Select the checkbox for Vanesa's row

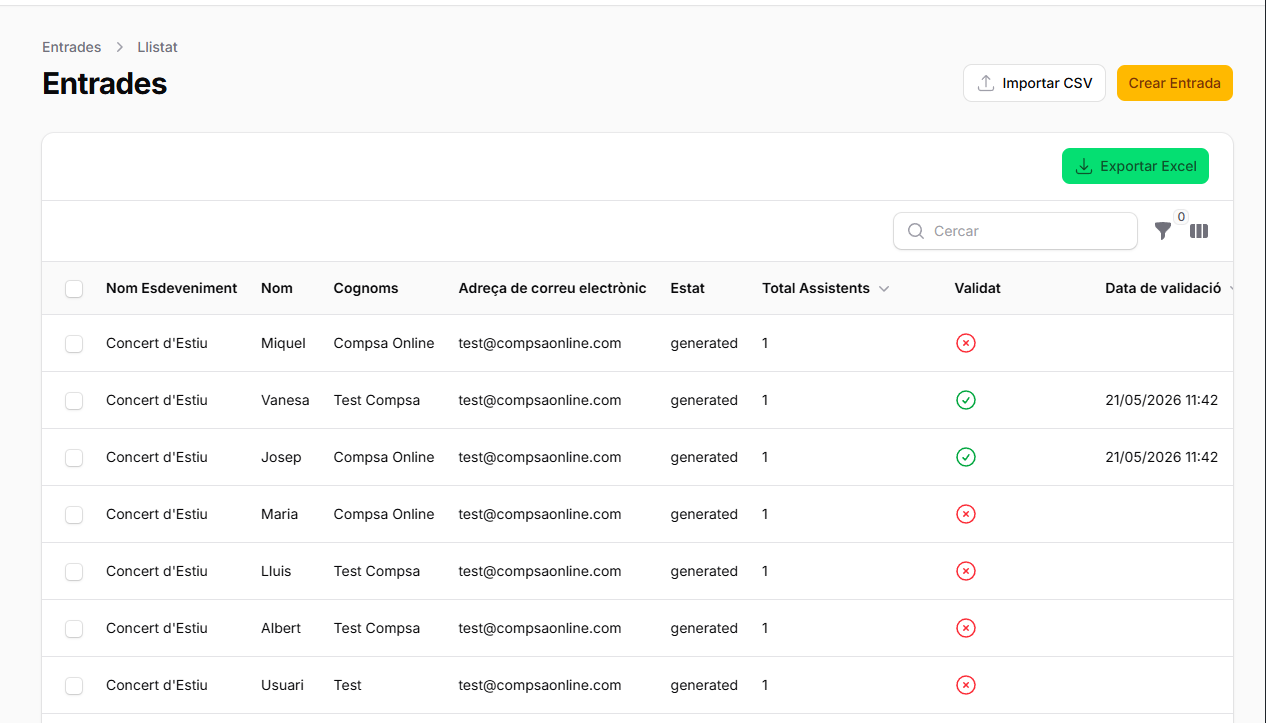coord(74,401)
